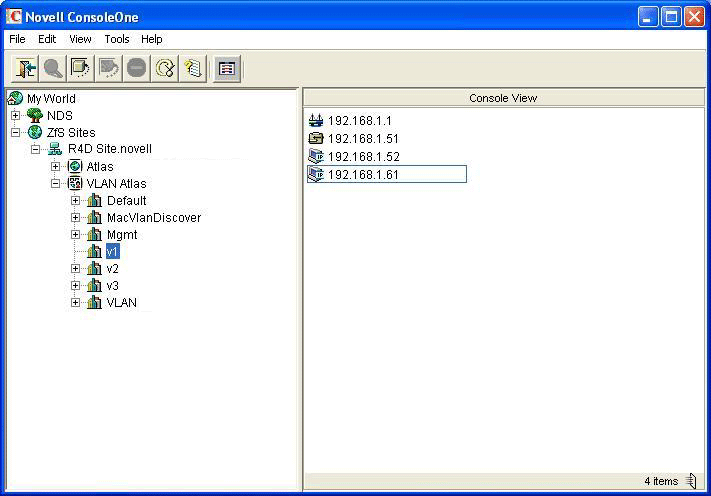
Task: Click the ConsoleOne title bar logo icon
Action: tap(14, 17)
